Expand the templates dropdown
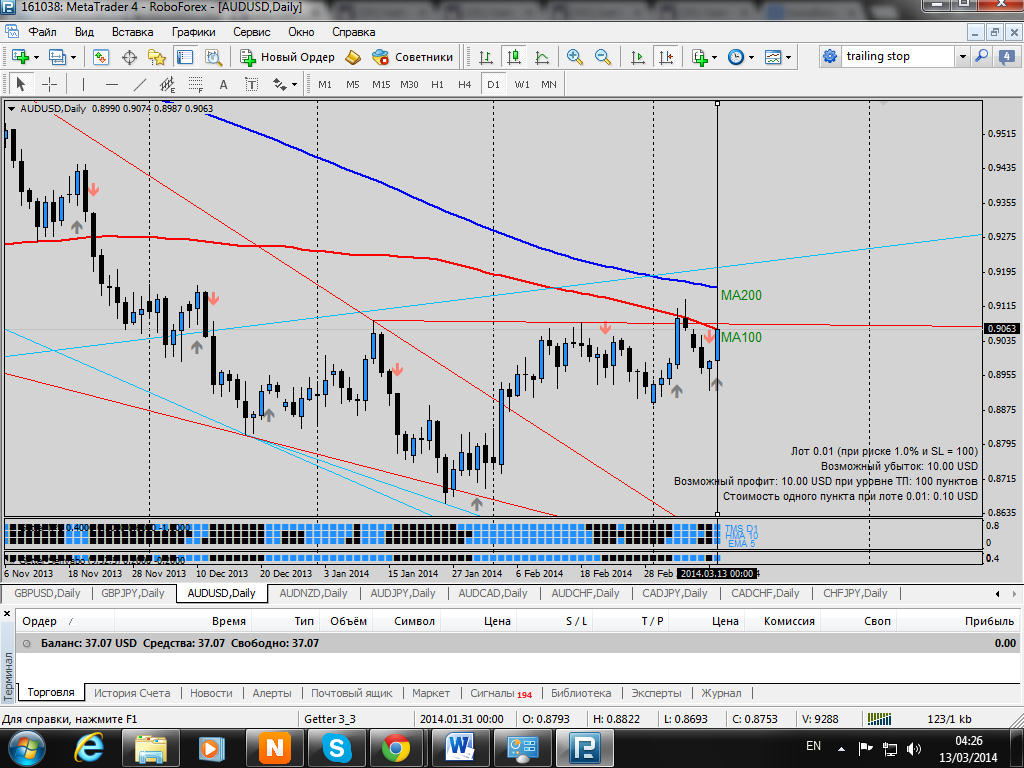 coord(788,57)
